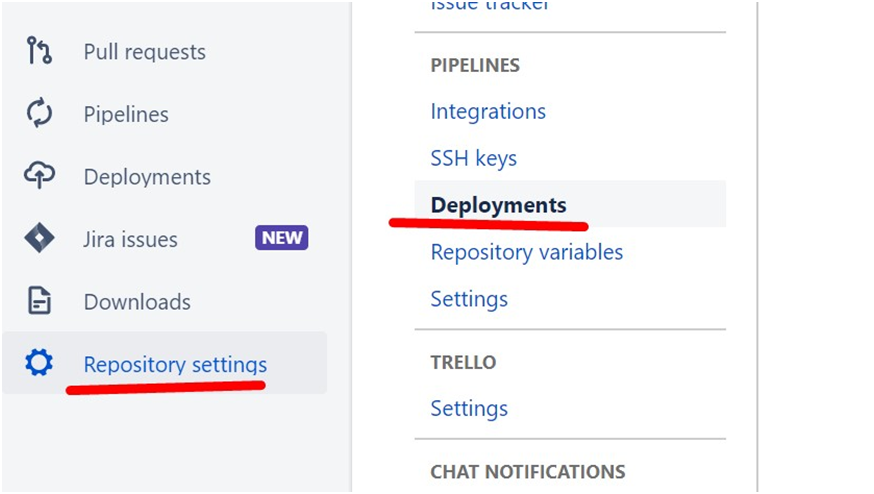
Task: Open Settings under the Pipelines section
Action: click(x=469, y=299)
